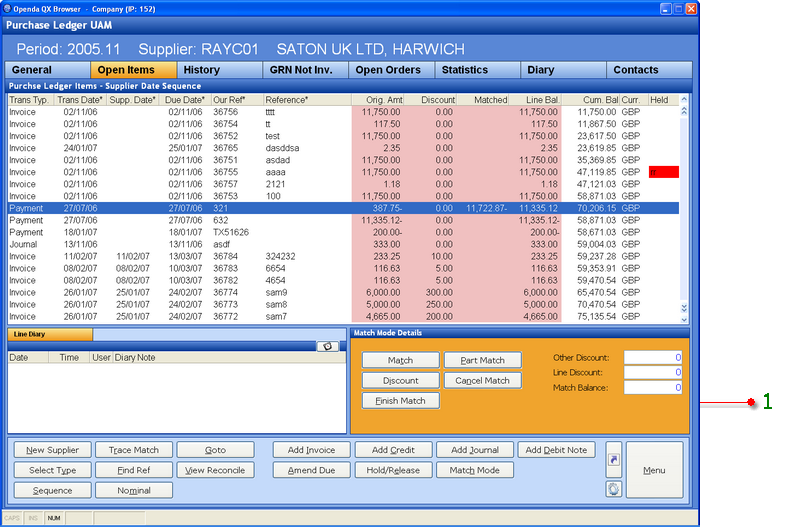Click the View Reconcile button
This screenshot has height=527, width=786.
coord(216,470)
